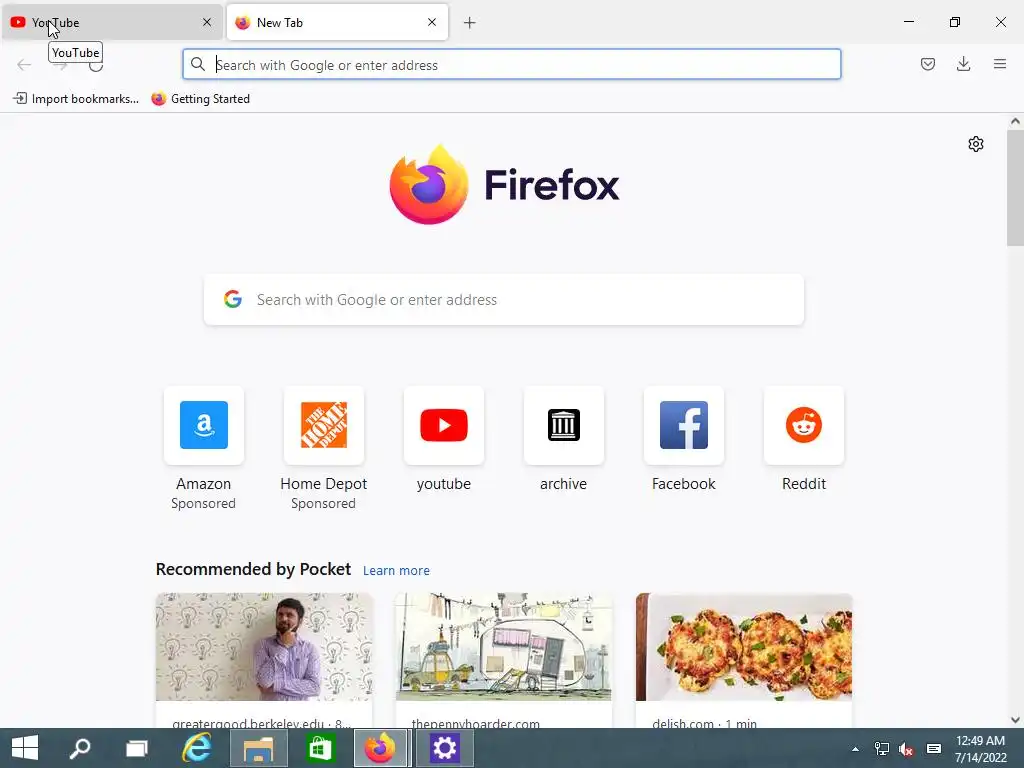Open Microsoft Store from taskbar

click(319, 748)
